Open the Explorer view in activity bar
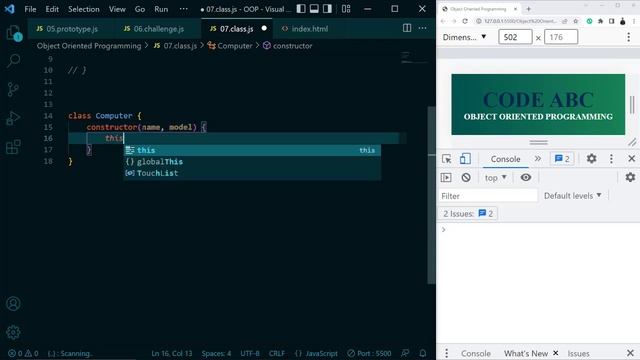This screenshot has height=360, width=640. [13, 33]
